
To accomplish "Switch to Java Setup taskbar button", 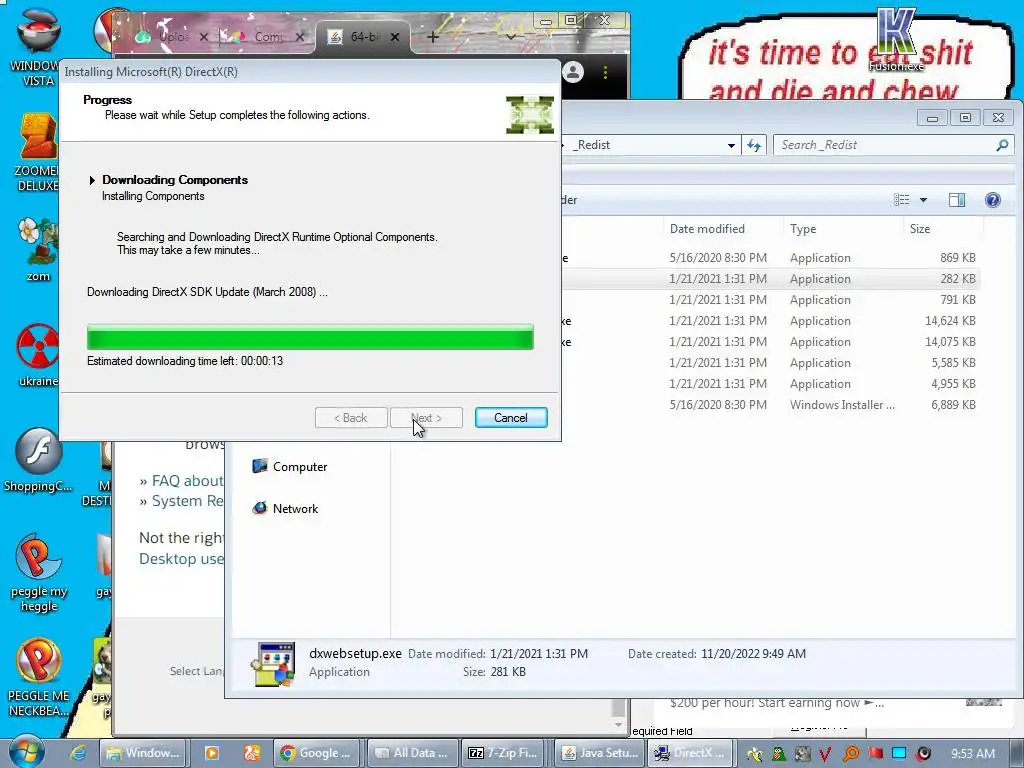I will [600, 753].
